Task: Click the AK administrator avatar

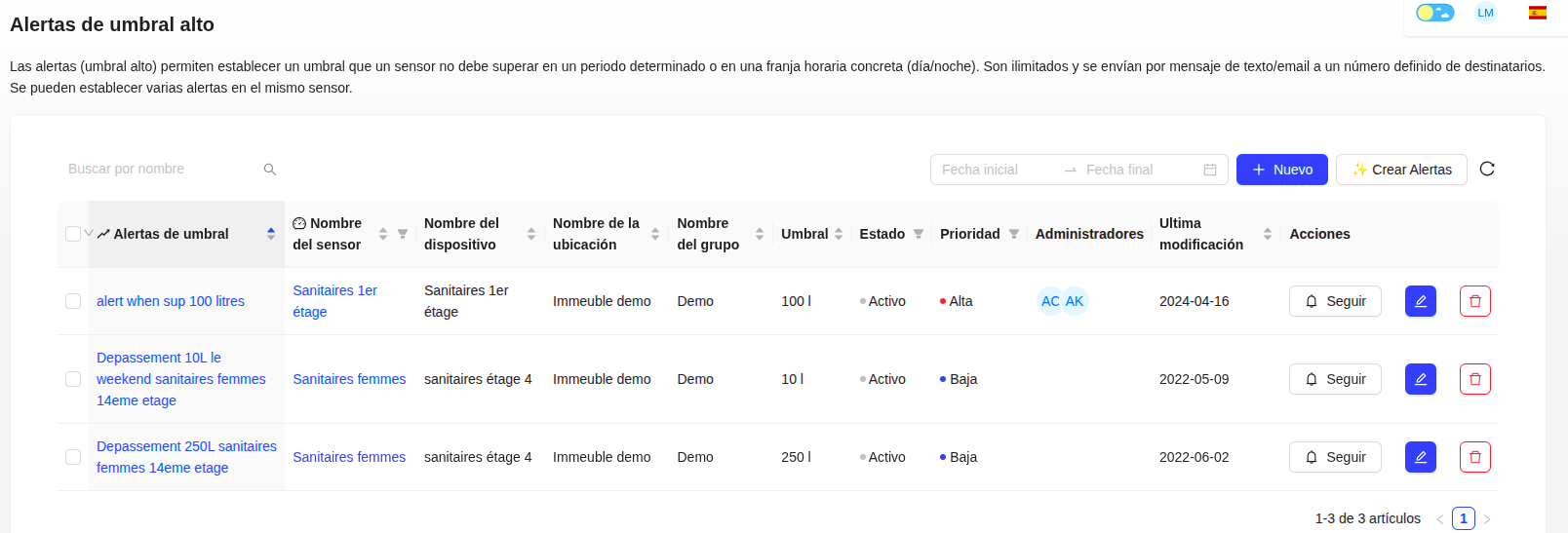Action: pyautogui.click(x=1075, y=301)
